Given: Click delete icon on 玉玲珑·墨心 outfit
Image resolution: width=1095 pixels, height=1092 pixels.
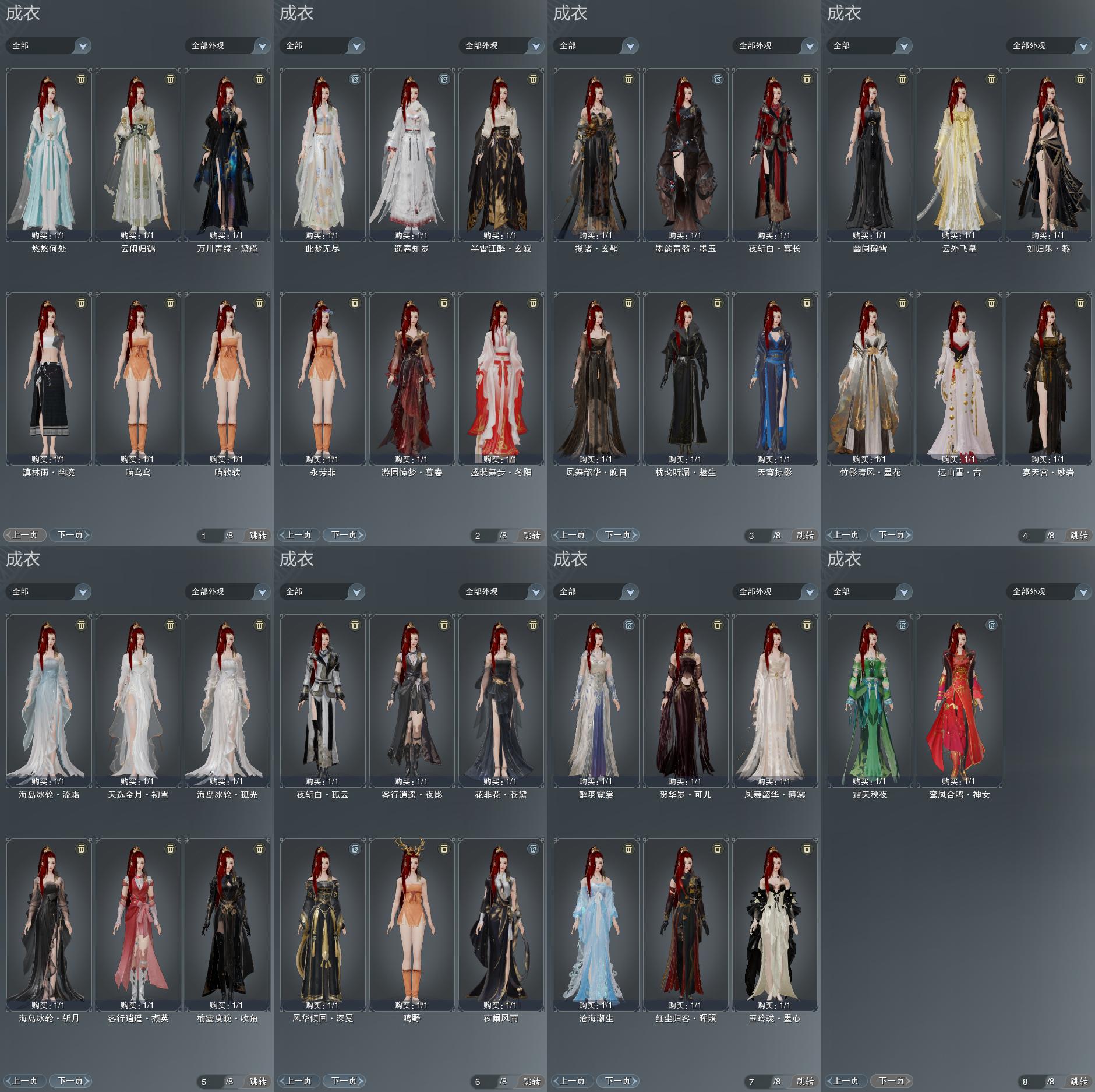Looking at the screenshot, I should [807, 848].
